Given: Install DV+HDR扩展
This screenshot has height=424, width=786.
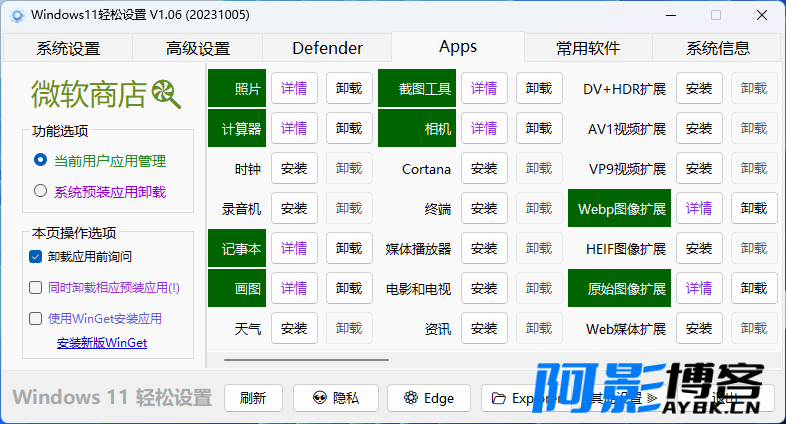Looking at the screenshot, I should point(699,88).
